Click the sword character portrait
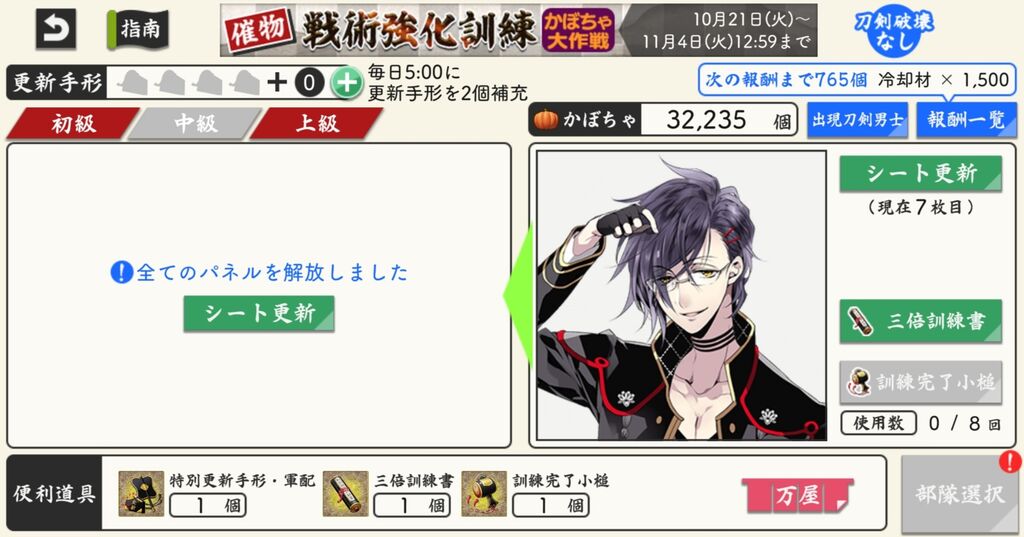Viewport: 1024px width, 537px height. (x=681, y=295)
